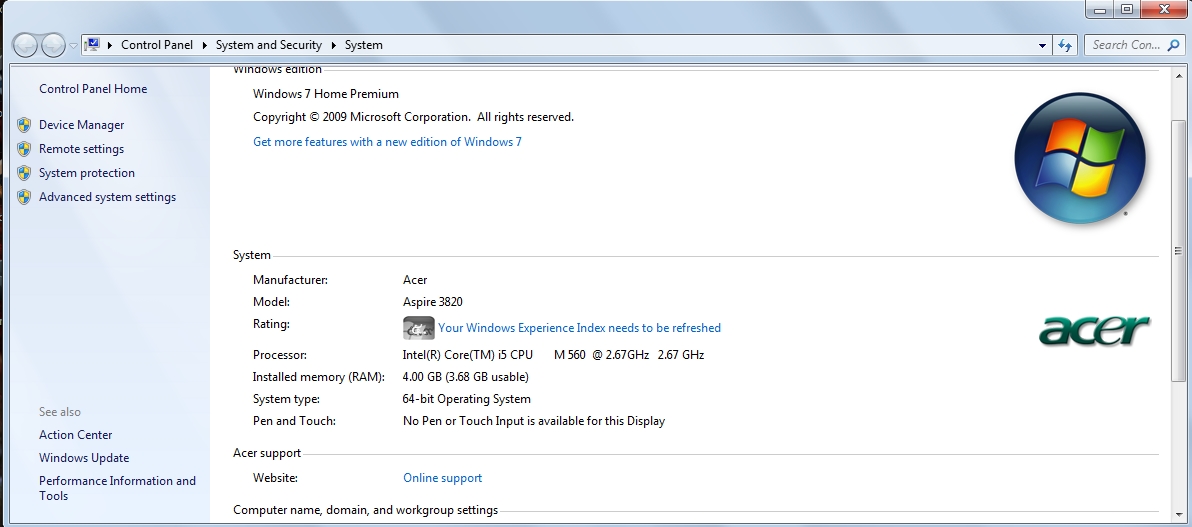Open the recent pages dropdown arrow
This screenshot has height=527, width=1192.
[73, 46]
